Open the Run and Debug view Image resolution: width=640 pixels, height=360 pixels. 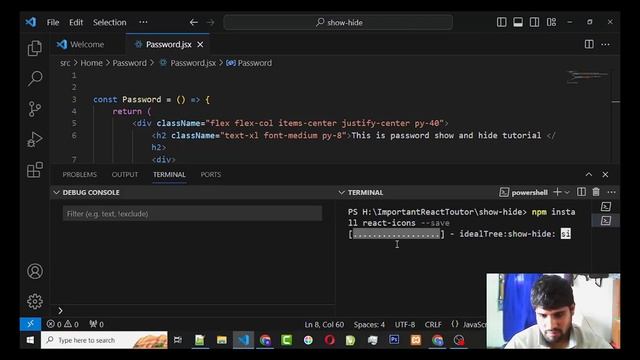[x=35, y=139]
